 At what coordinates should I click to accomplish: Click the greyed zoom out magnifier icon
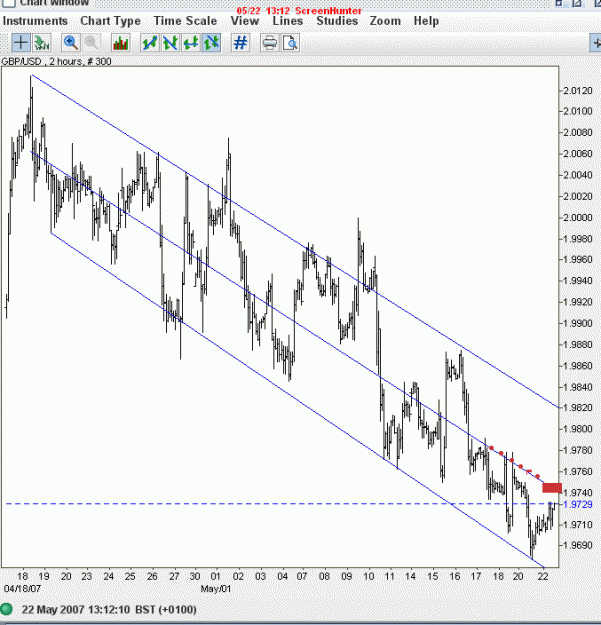coord(92,43)
